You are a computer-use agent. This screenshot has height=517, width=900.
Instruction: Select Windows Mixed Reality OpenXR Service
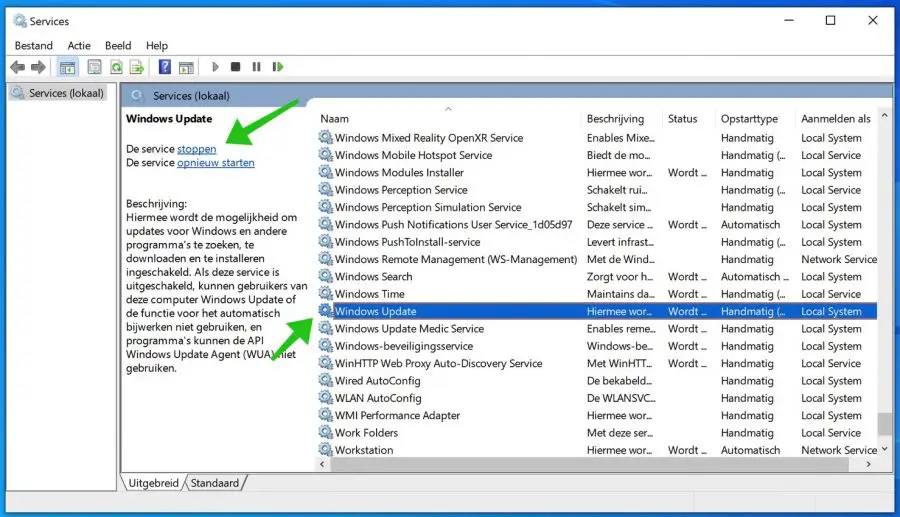pos(597,138)
